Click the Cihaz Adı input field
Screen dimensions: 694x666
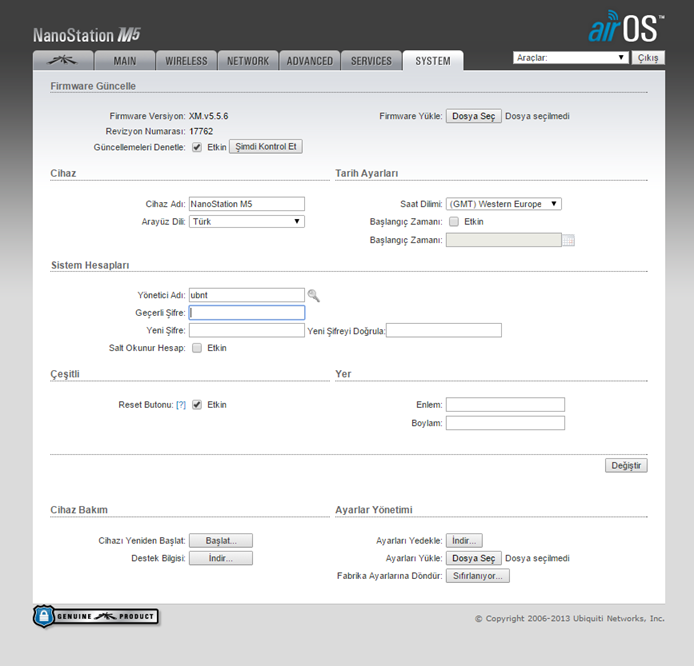247,204
